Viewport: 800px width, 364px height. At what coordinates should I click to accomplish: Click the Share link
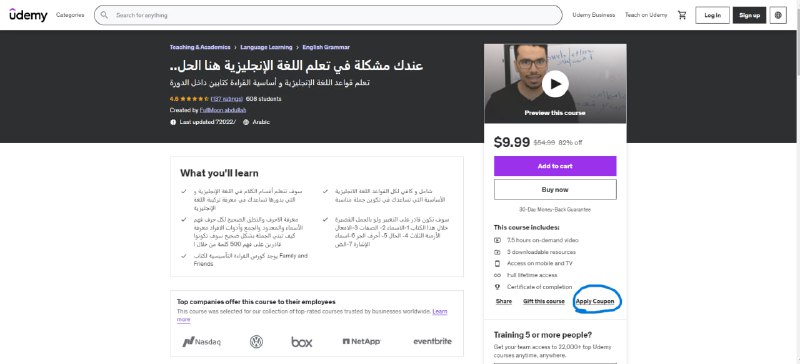coord(504,301)
